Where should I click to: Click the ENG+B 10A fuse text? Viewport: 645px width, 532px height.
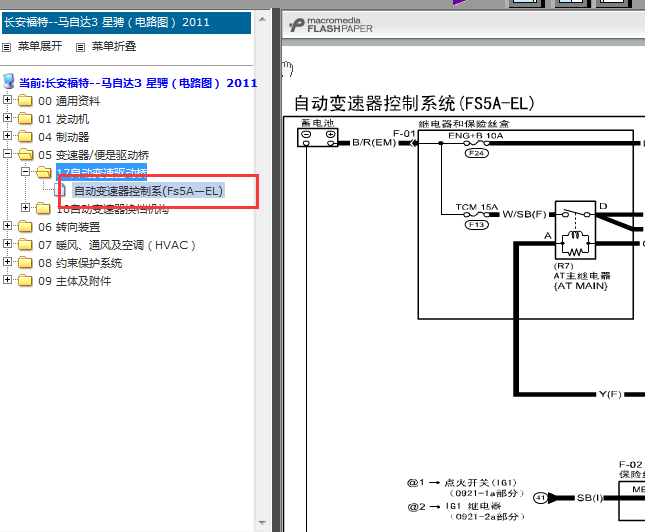(x=476, y=135)
